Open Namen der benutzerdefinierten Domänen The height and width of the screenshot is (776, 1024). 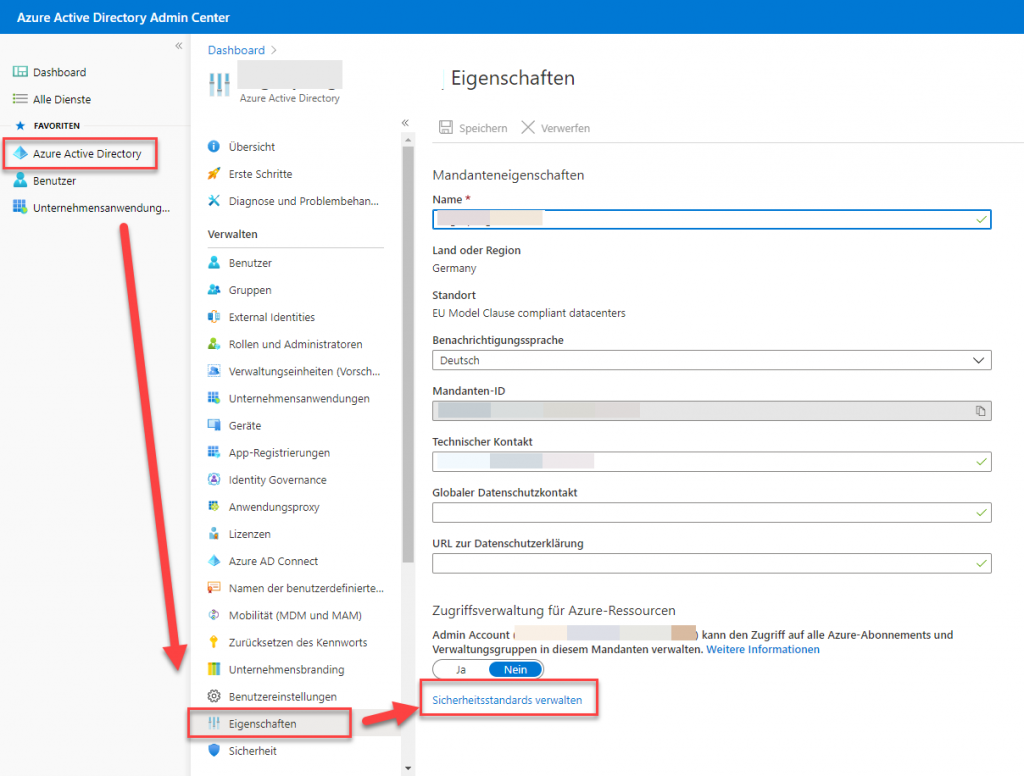[306, 588]
